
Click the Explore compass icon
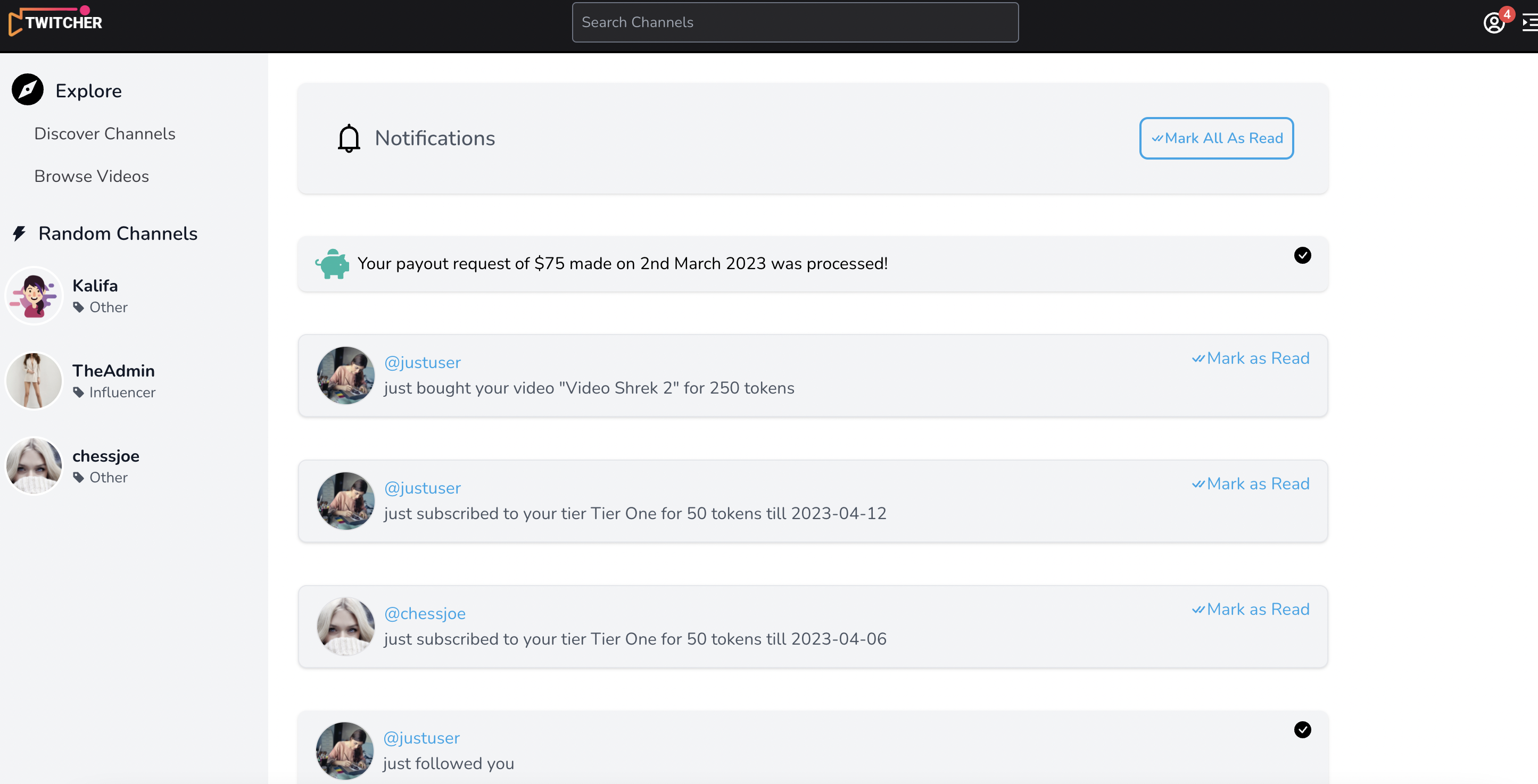tap(28, 90)
